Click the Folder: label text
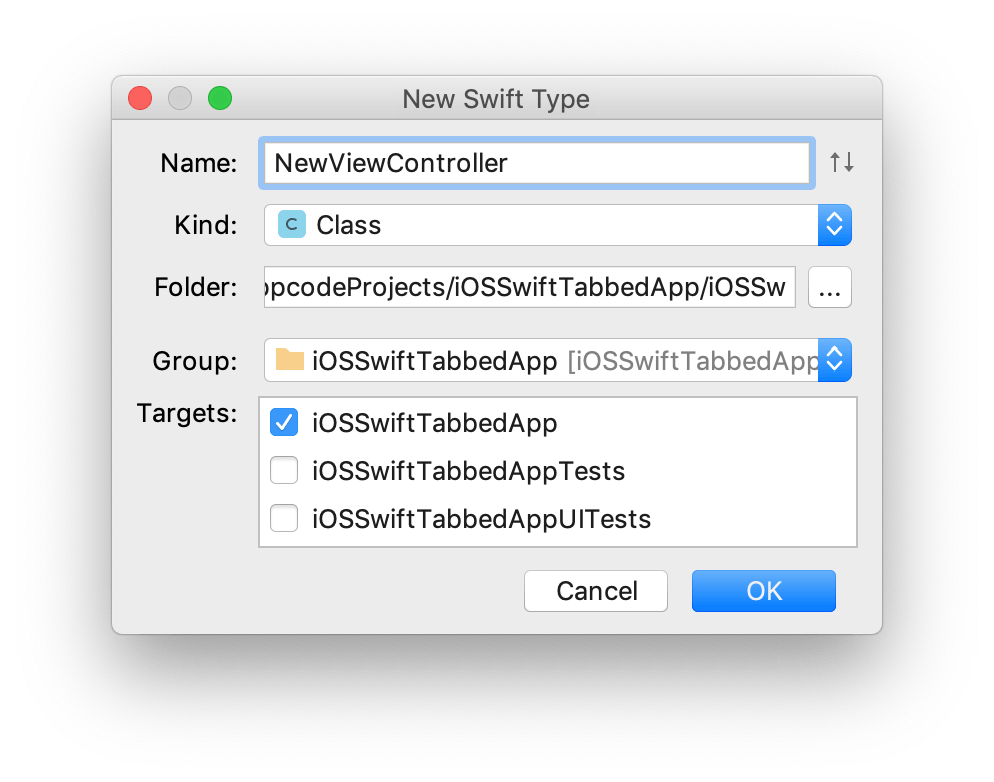 pyautogui.click(x=195, y=289)
